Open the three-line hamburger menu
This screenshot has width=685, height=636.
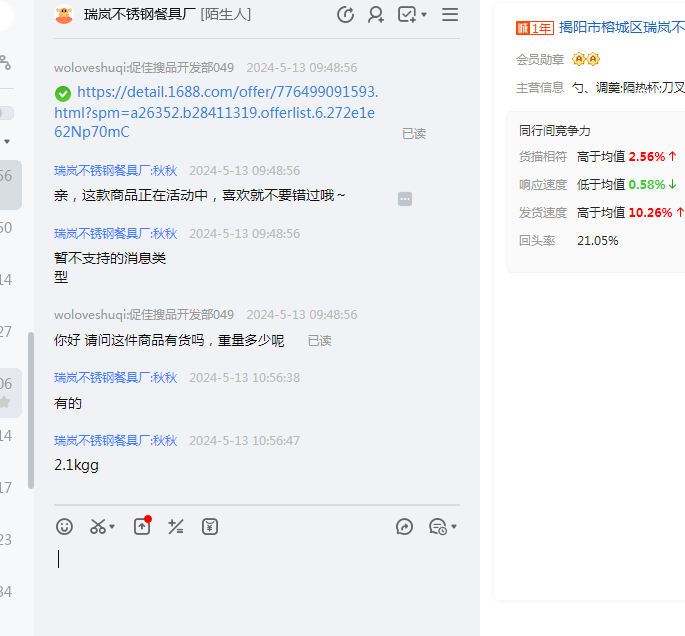coord(450,14)
